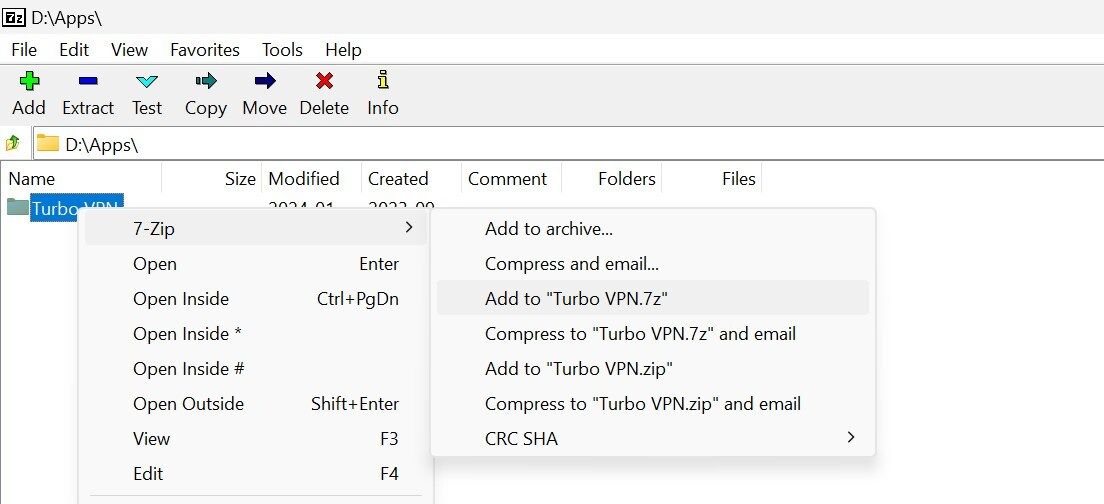Click the folder icon in address bar
The width and height of the screenshot is (1104, 504).
pos(47,144)
